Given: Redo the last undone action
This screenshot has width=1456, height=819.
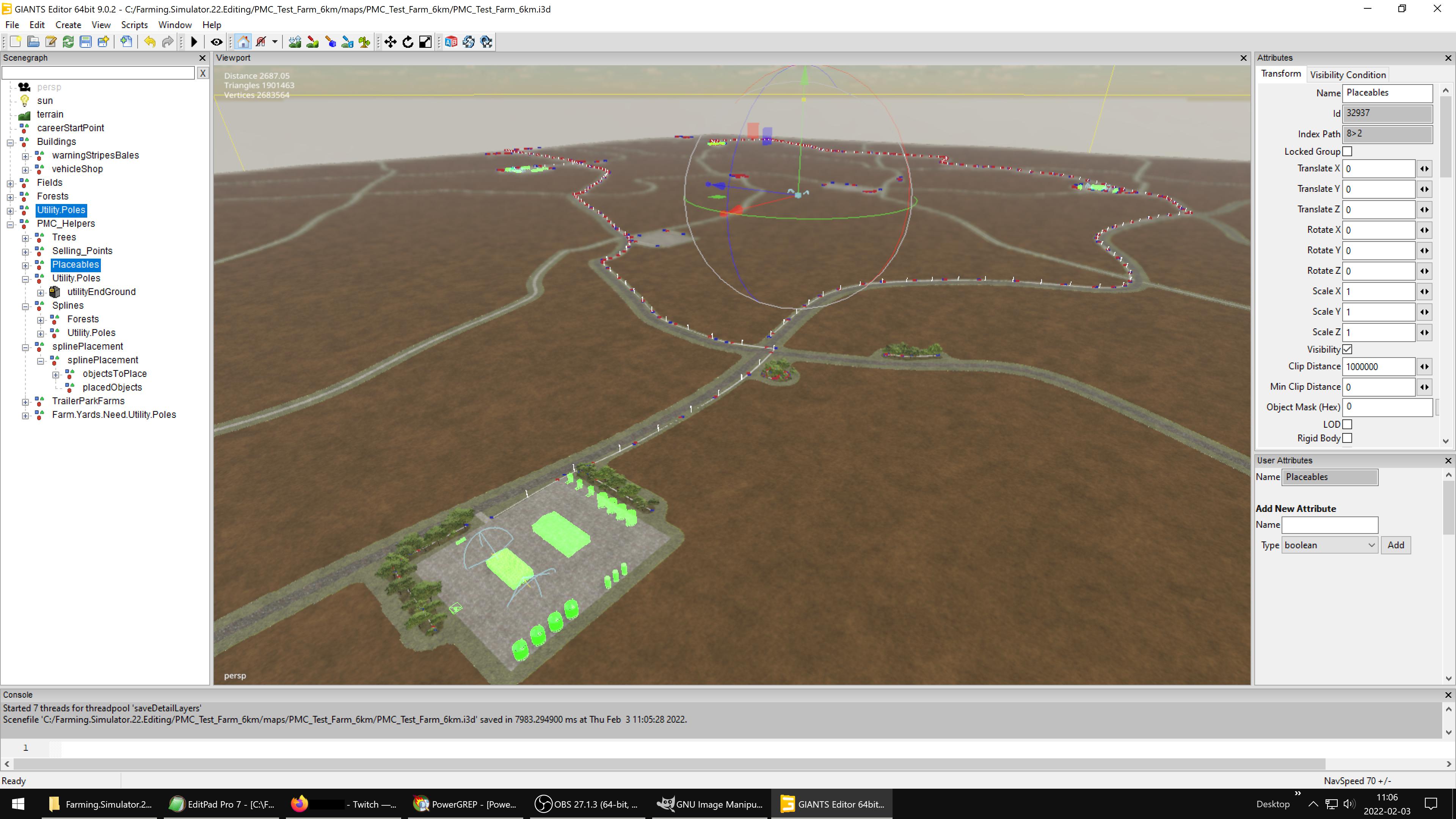Looking at the screenshot, I should (x=167, y=42).
